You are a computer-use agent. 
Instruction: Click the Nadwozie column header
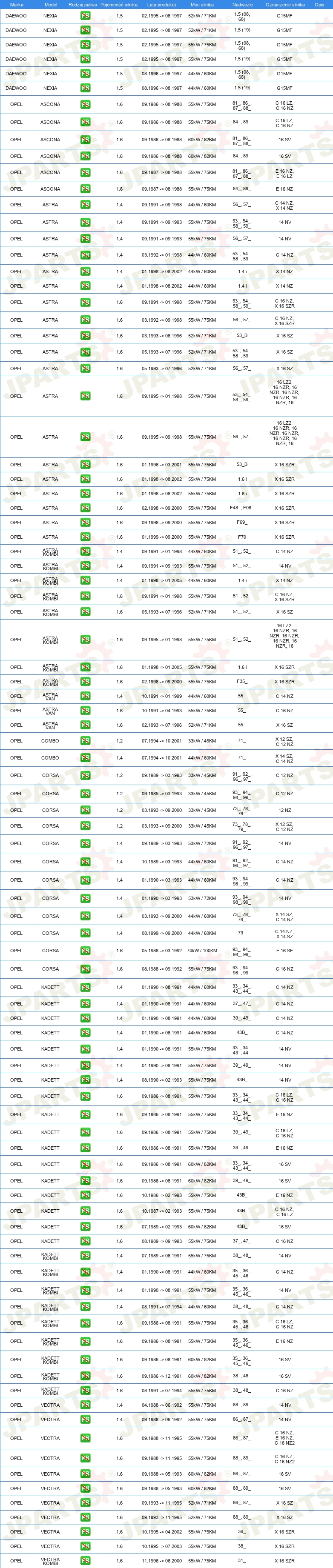(x=242, y=4)
